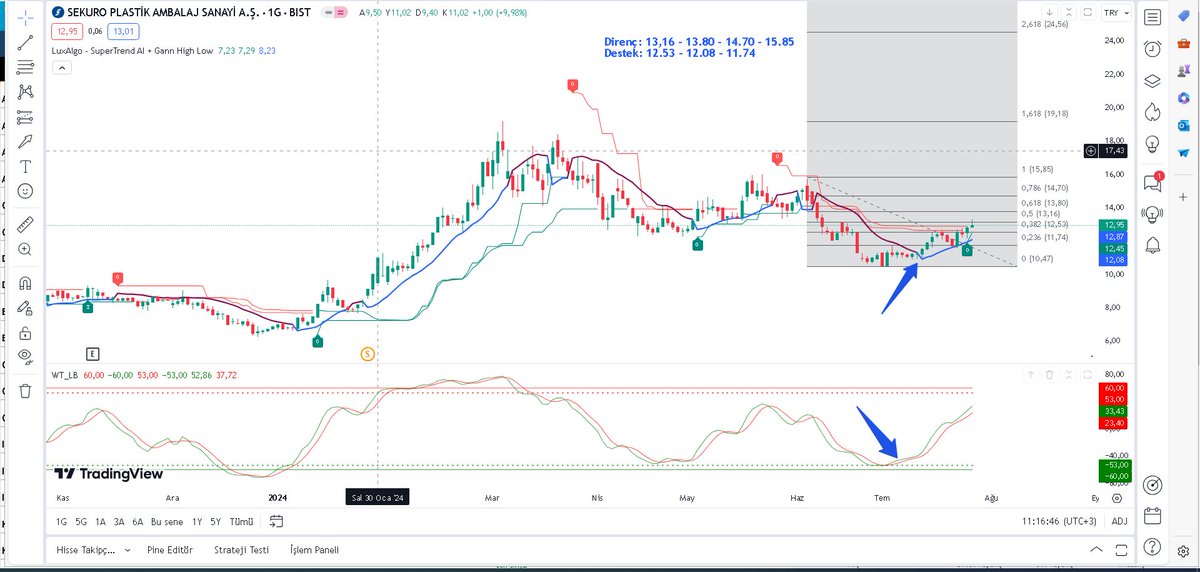Open the ideas stream broadcast icon
Image resolution: width=1200 pixels, height=572 pixels.
pyautogui.click(x=1153, y=213)
